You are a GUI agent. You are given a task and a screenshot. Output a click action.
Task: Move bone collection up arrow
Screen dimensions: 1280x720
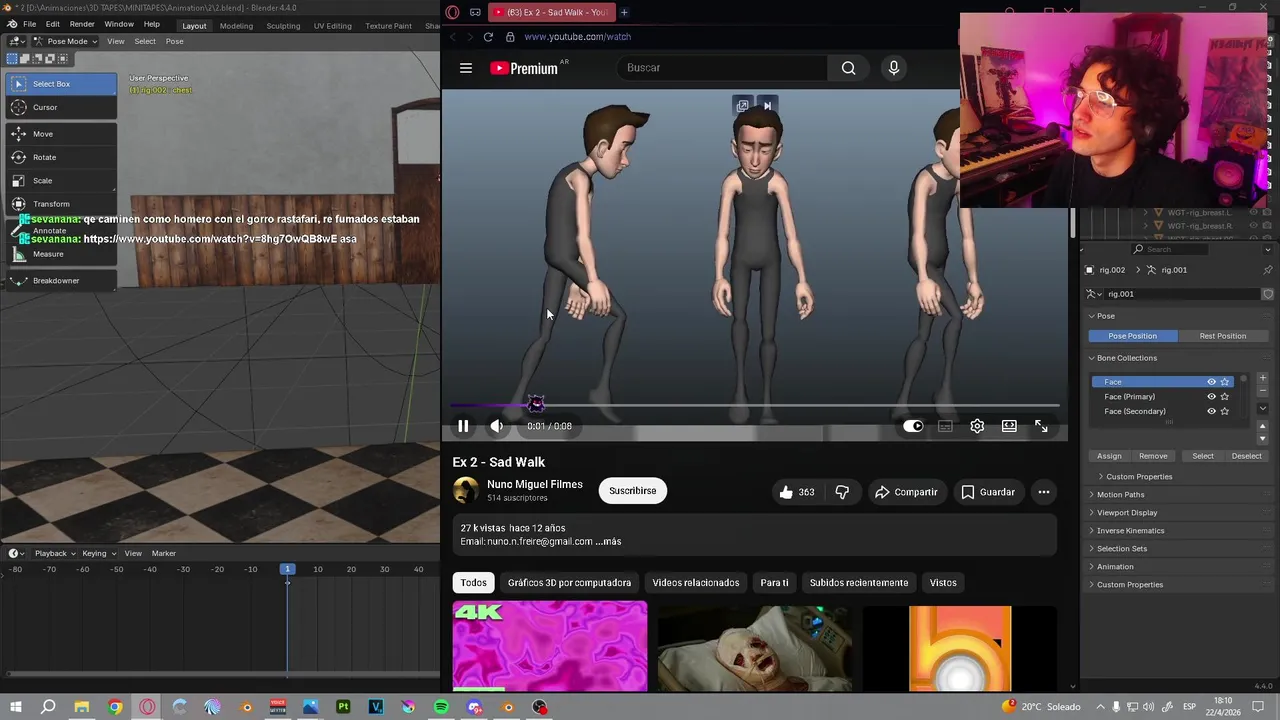1262,427
